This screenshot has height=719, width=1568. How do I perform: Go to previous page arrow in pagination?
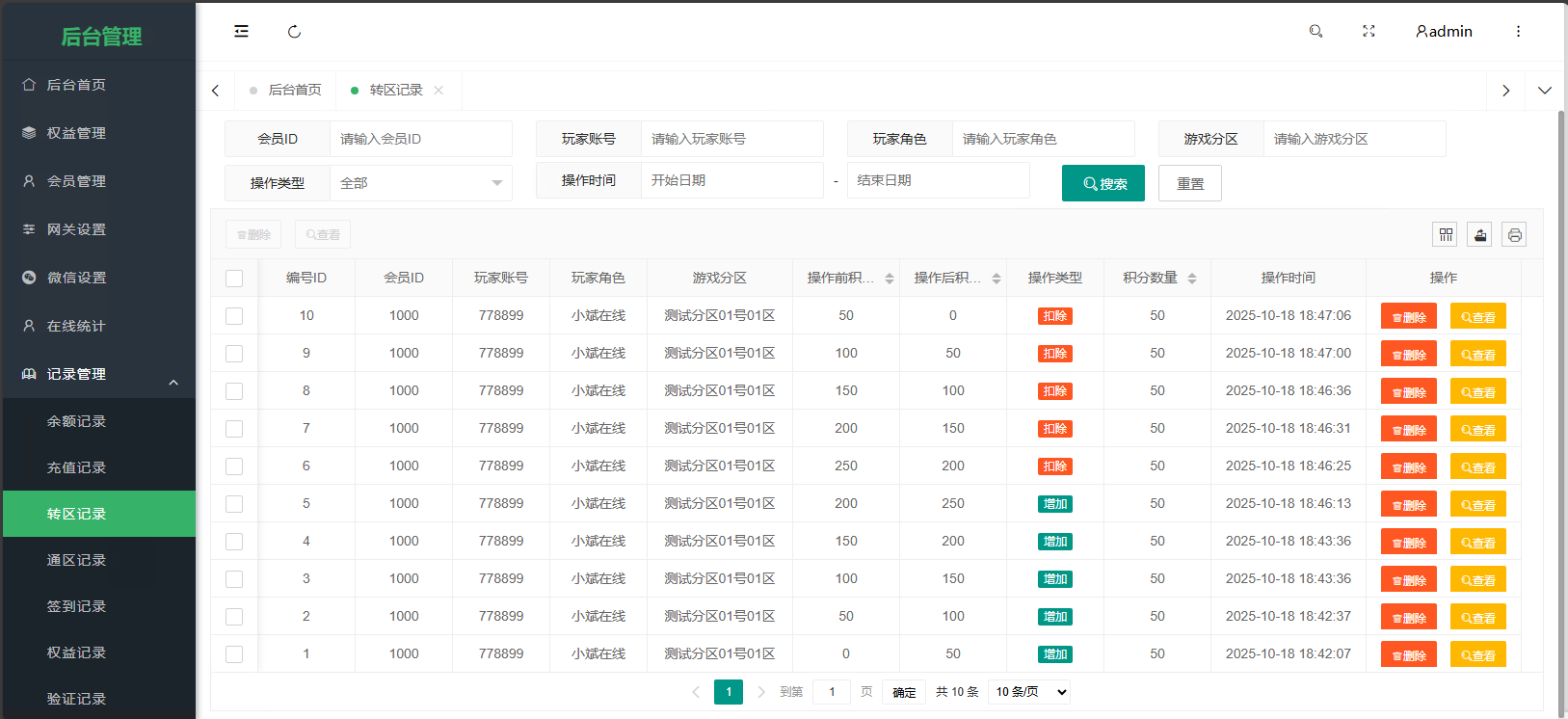696,692
